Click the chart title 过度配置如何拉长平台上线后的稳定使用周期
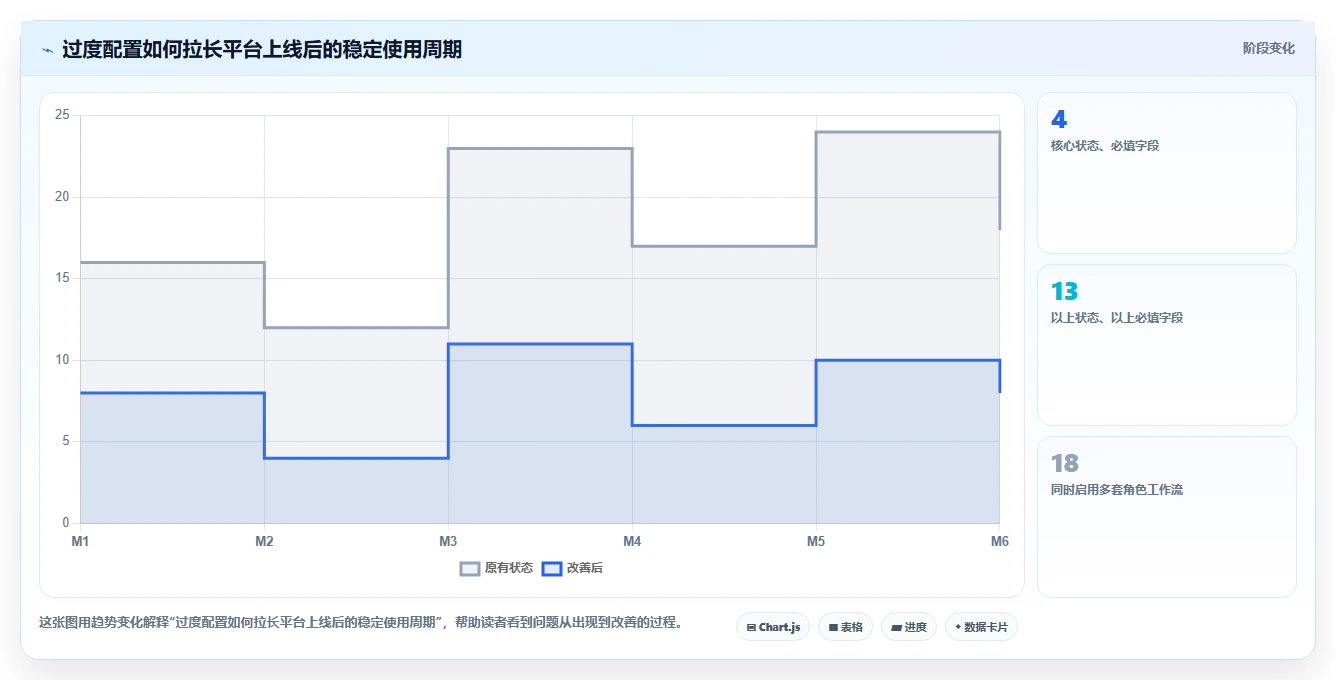 click(x=262, y=49)
